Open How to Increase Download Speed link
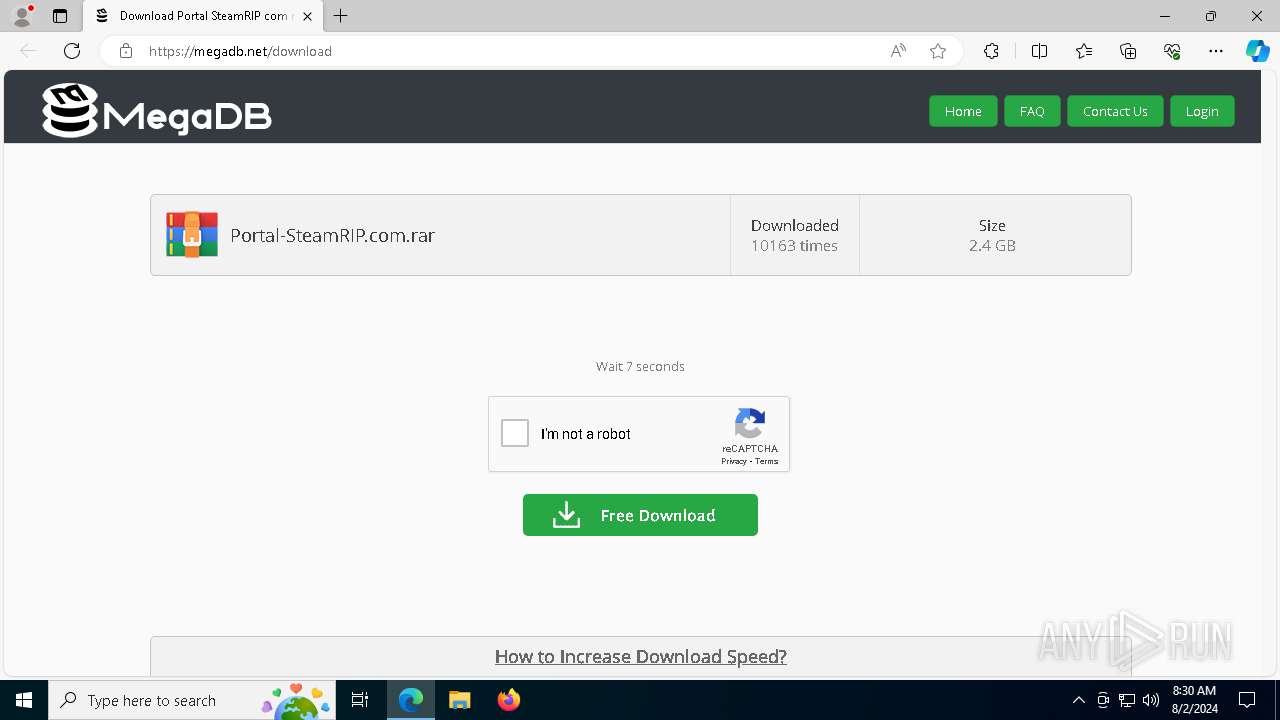 641,656
